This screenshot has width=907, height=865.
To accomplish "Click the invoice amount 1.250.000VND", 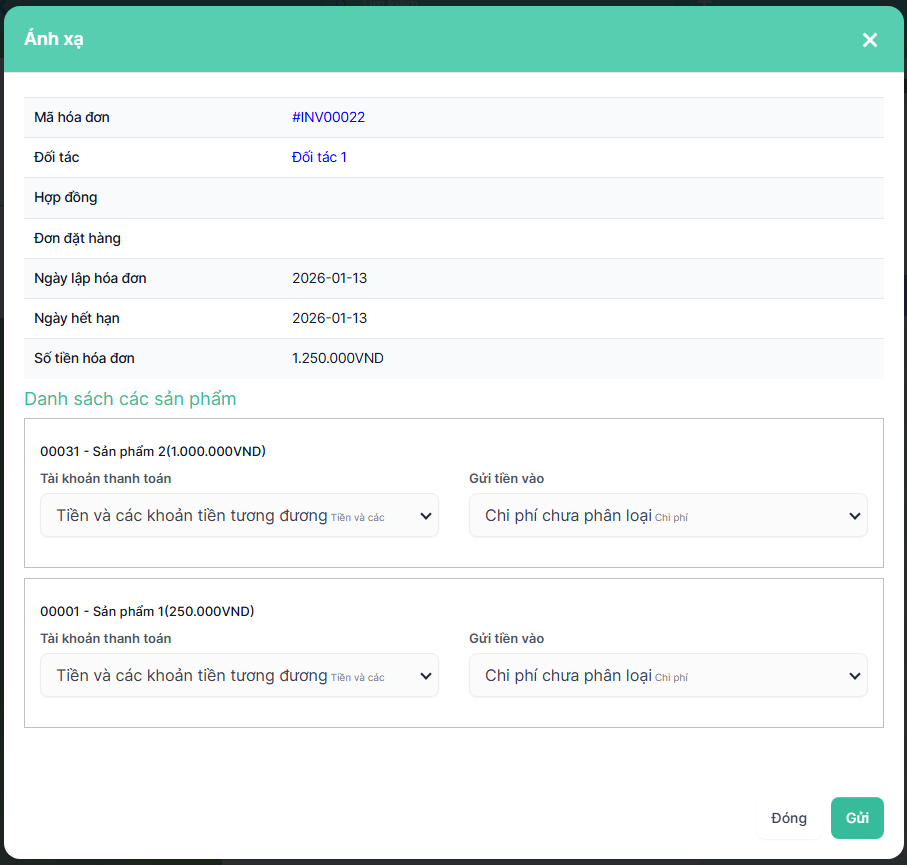I will (337, 358).
